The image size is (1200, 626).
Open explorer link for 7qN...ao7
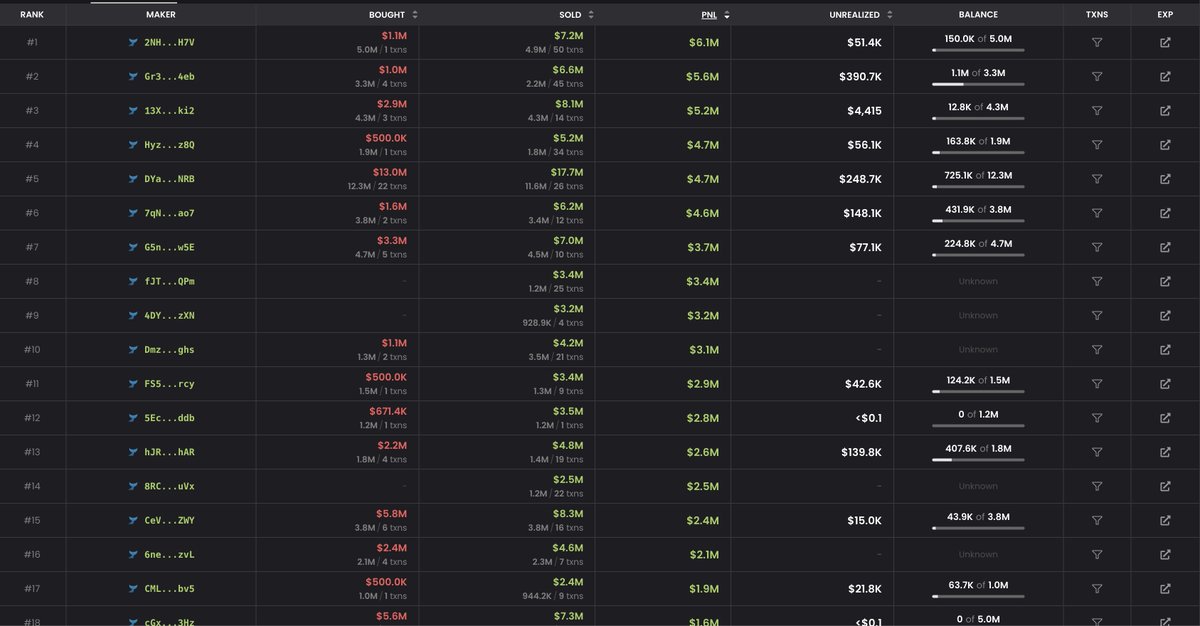click(x=1165, y=213)
